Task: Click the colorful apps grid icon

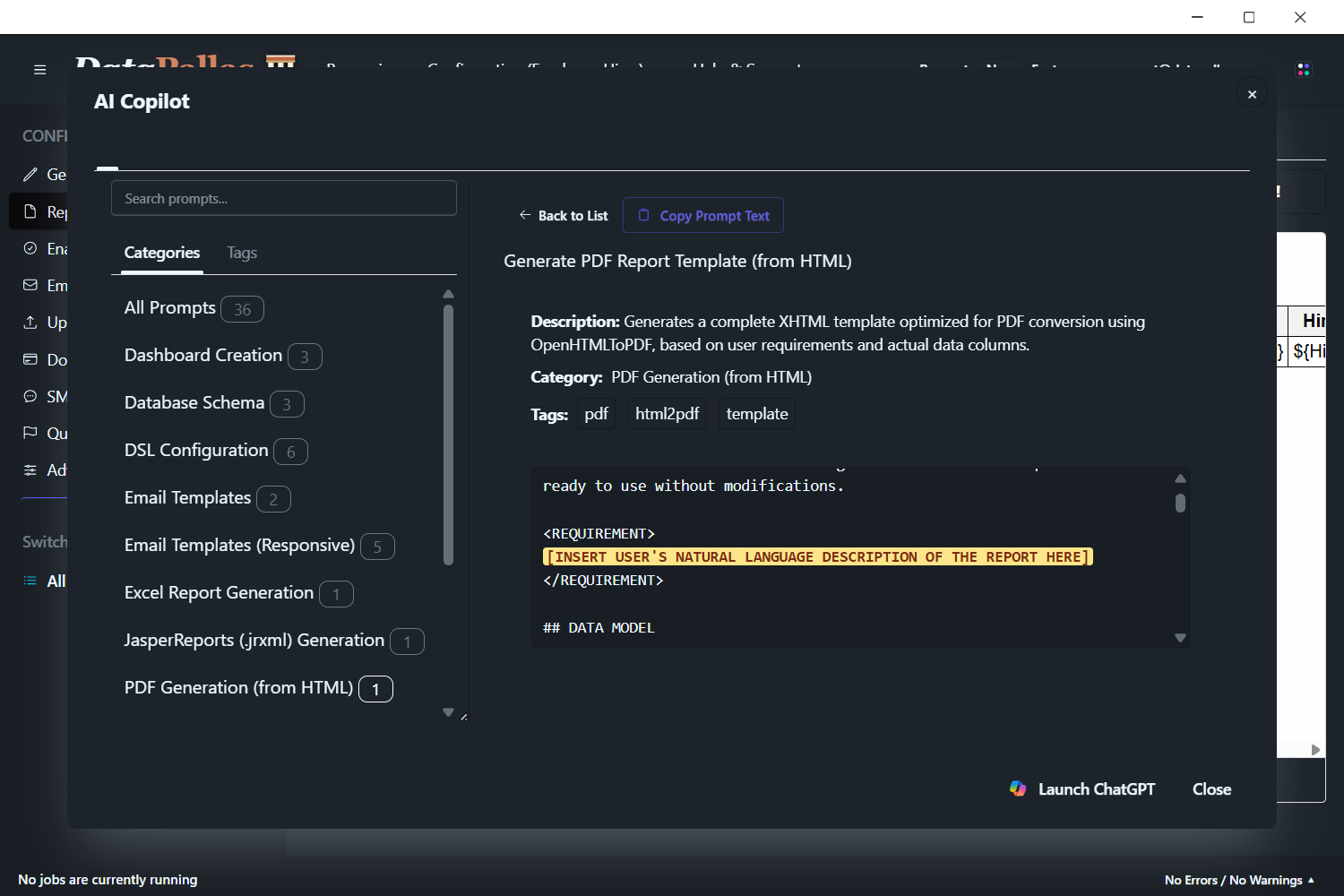Action: tap(1304, 70)
